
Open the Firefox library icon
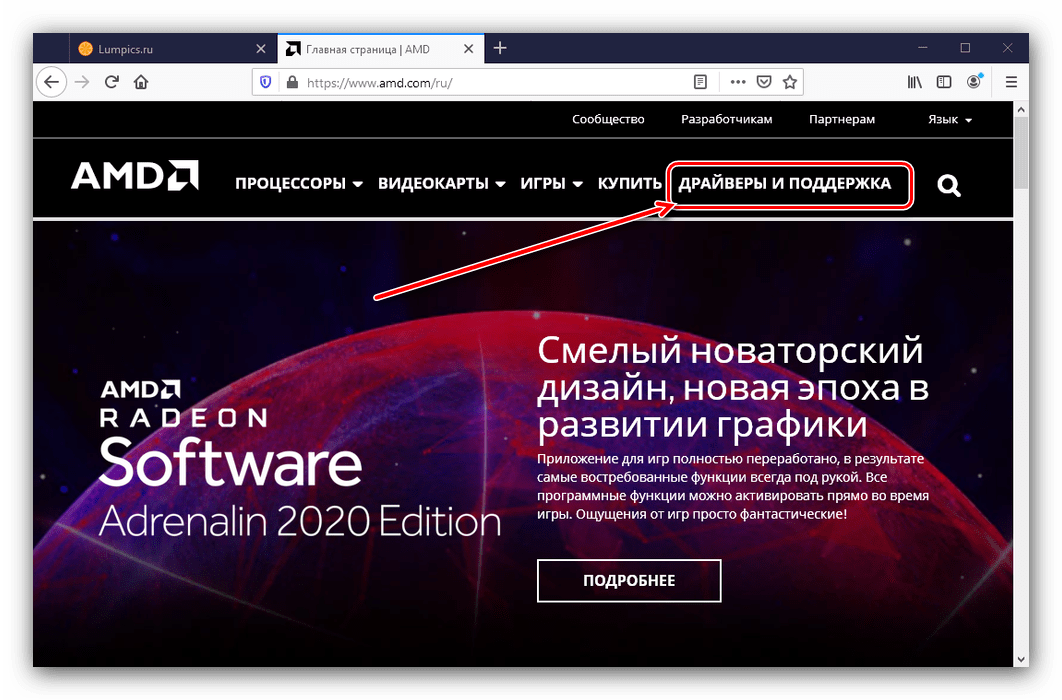[x=915, y=82]
